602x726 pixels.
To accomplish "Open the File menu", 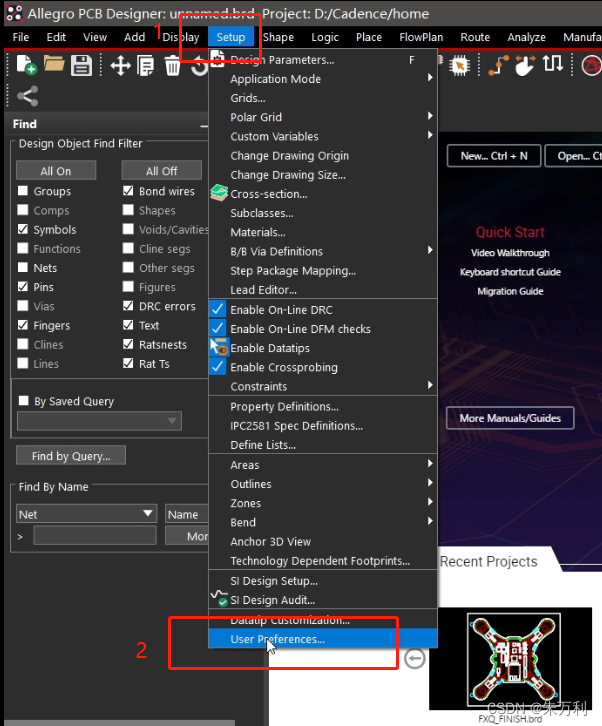I will 21,37.
